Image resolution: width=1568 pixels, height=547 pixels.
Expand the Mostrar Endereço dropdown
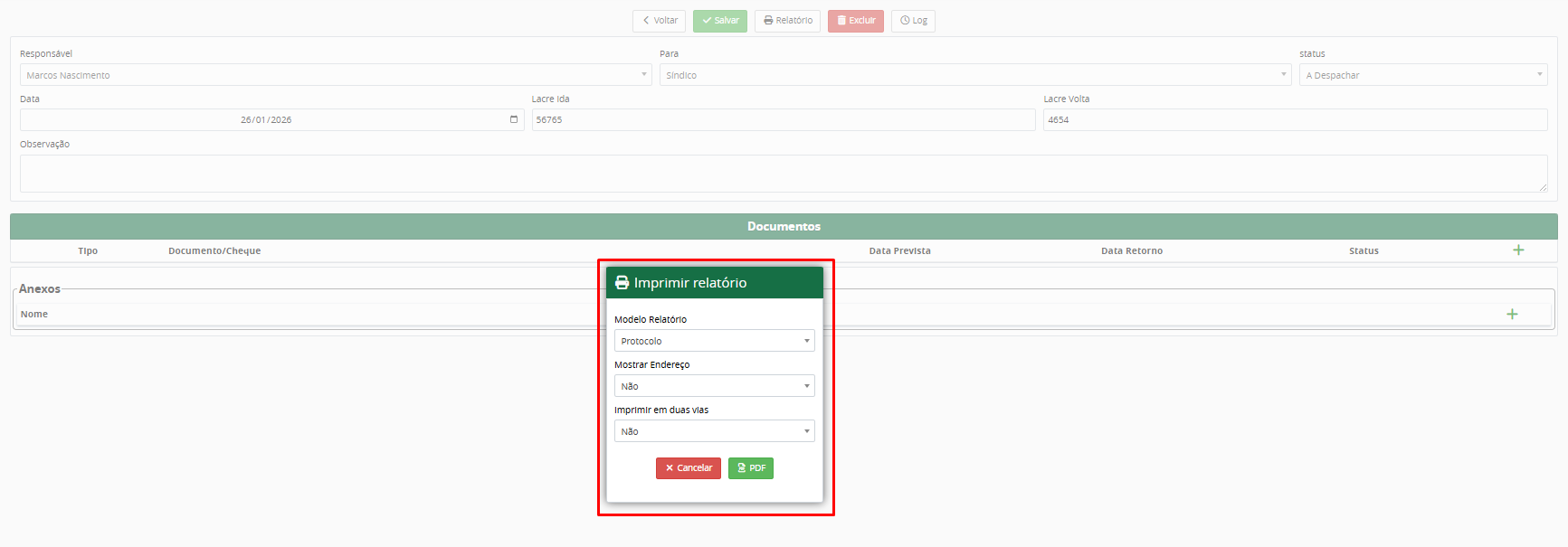[x=714, y=386]
